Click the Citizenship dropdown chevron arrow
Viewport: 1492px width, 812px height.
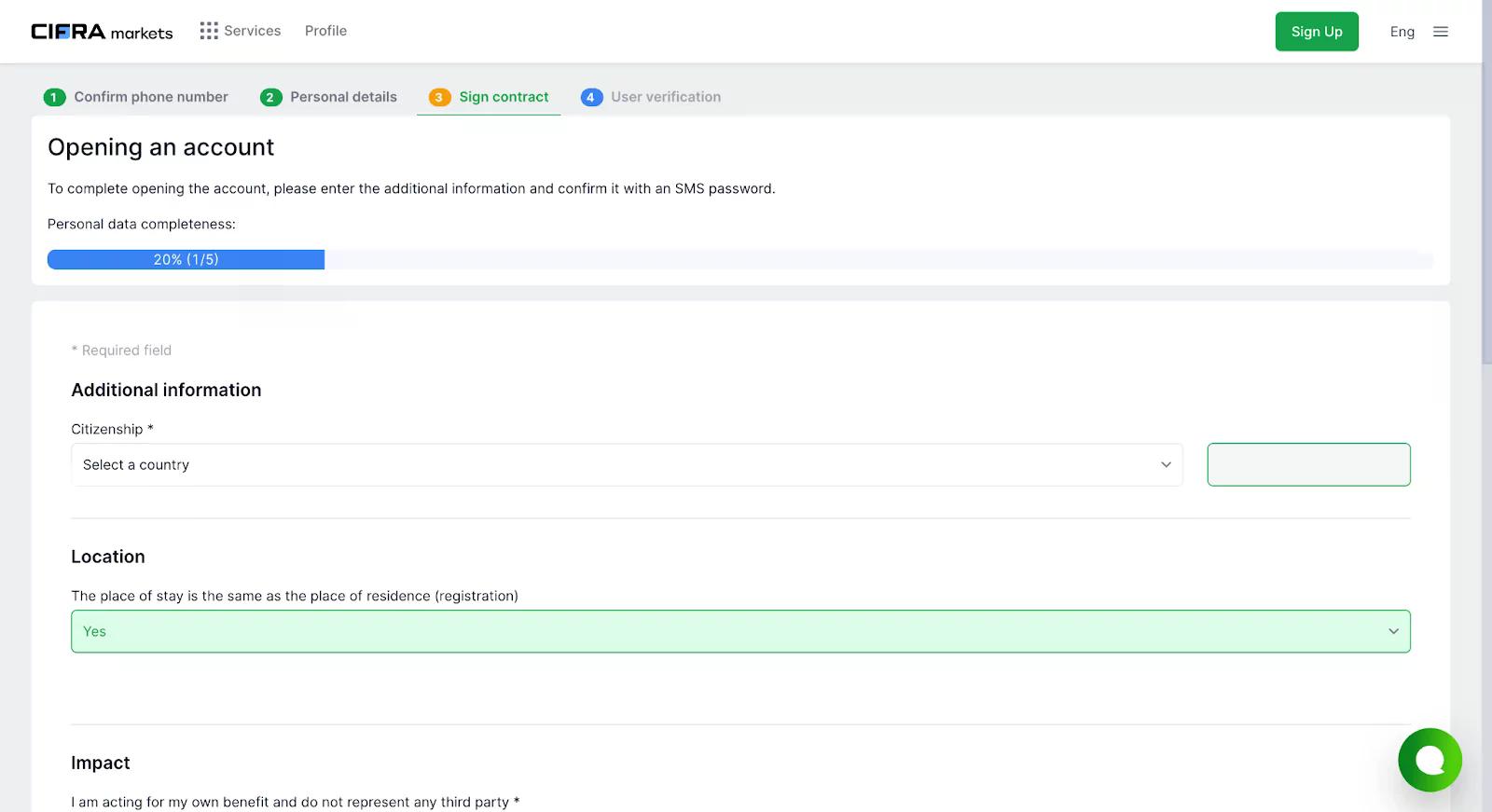pos(1166,464)
